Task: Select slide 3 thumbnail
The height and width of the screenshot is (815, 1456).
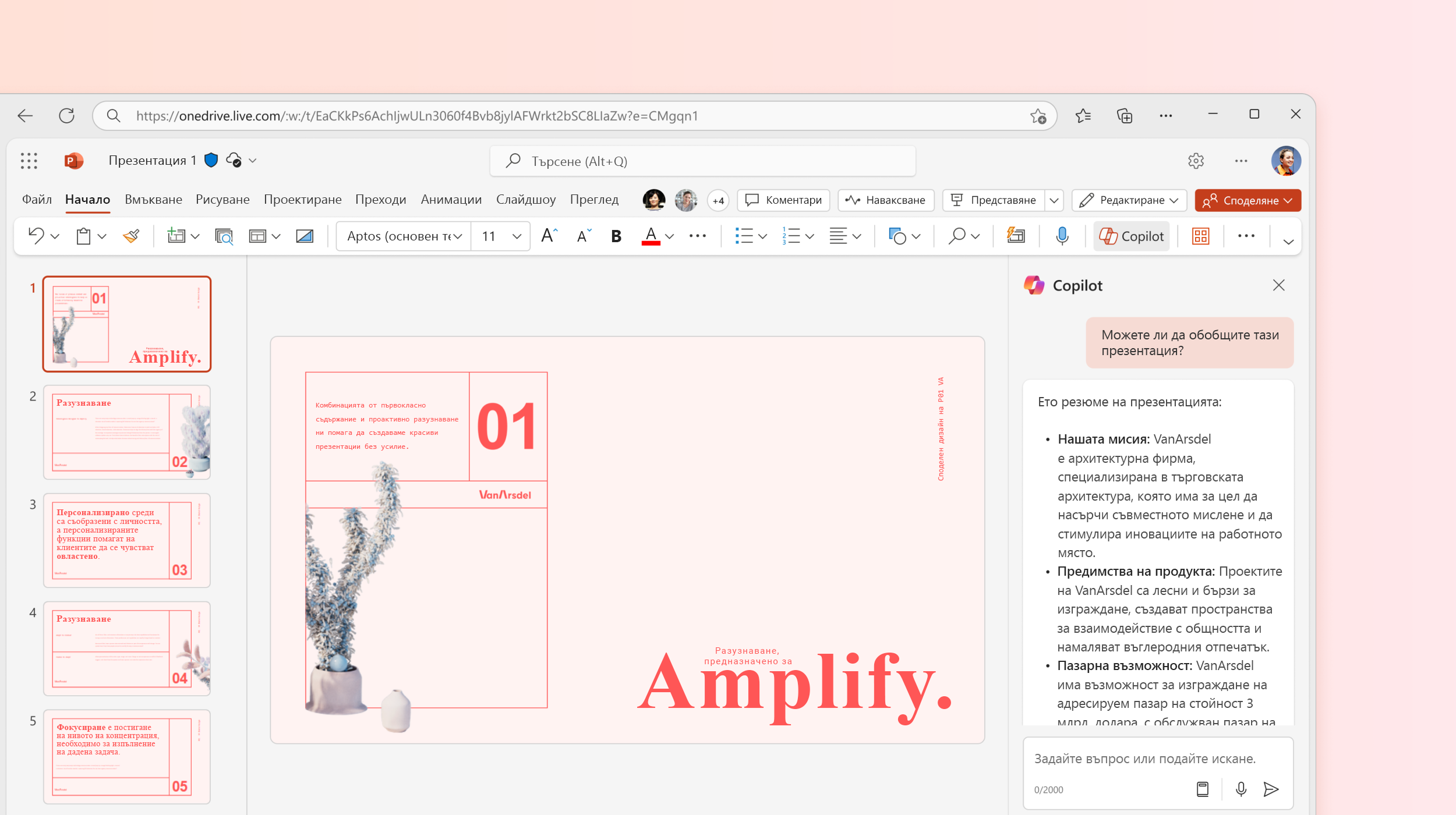Action: point(127,540)
